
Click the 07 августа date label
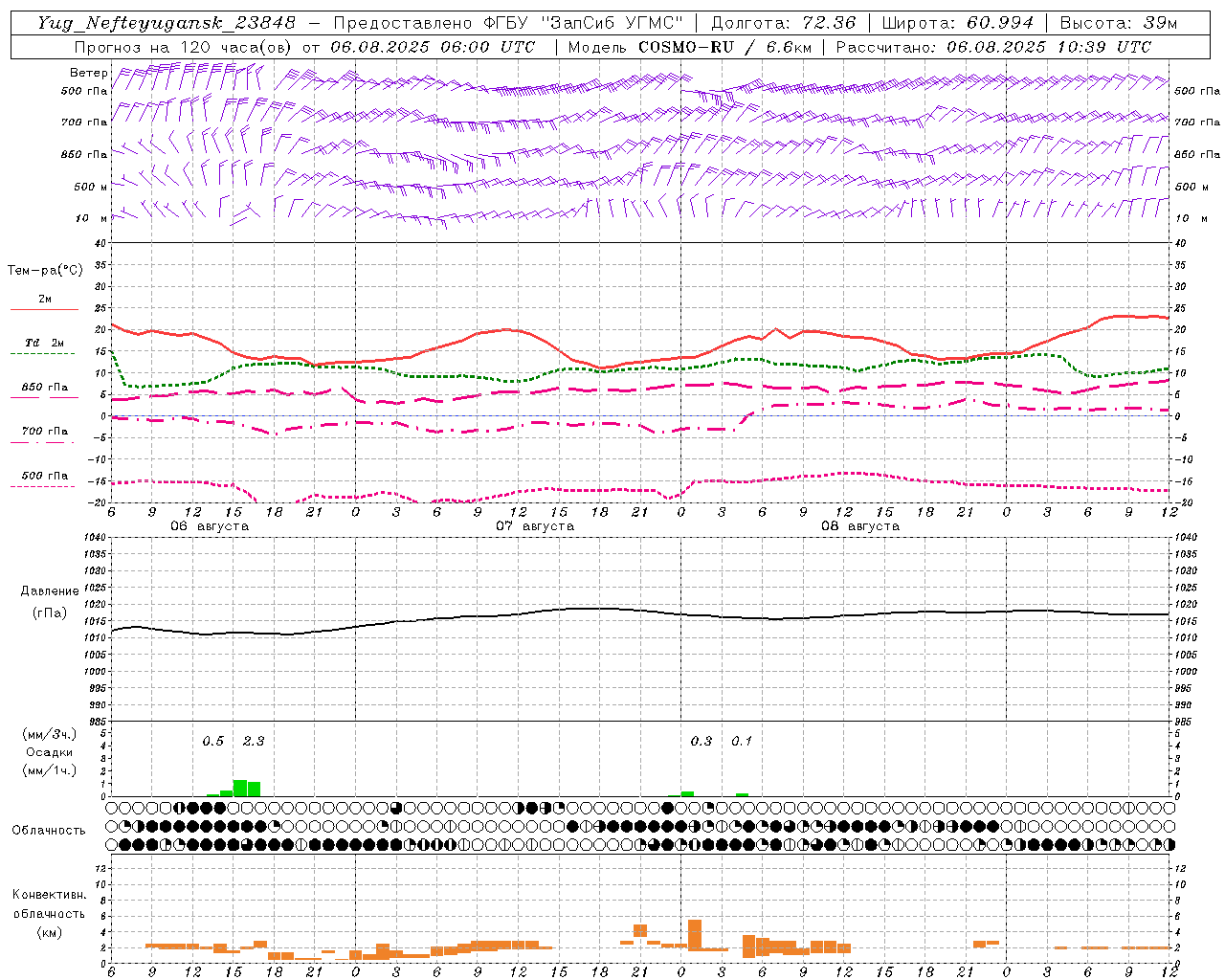pyautogui.click(x=535, y=526)
